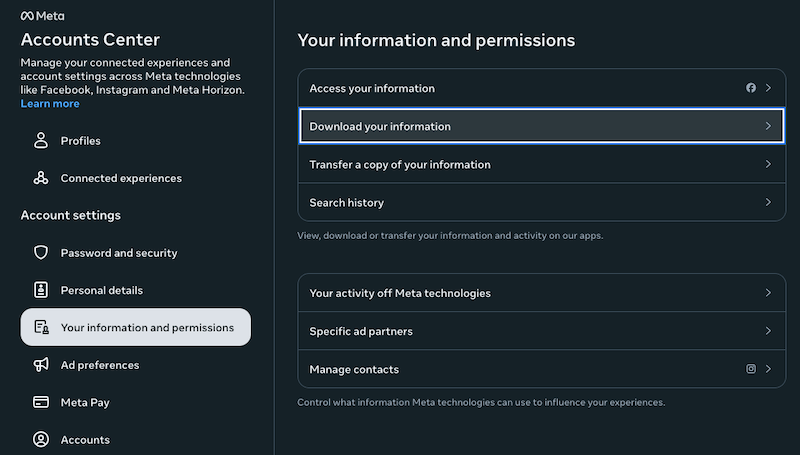
Task: Click Instagram icon in Manage contacts row
Action: [751, 369]
